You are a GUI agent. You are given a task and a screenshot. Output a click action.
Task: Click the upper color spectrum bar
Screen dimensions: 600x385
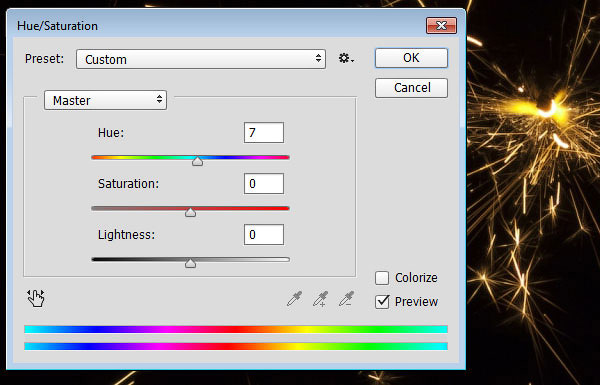coord(236,329)
